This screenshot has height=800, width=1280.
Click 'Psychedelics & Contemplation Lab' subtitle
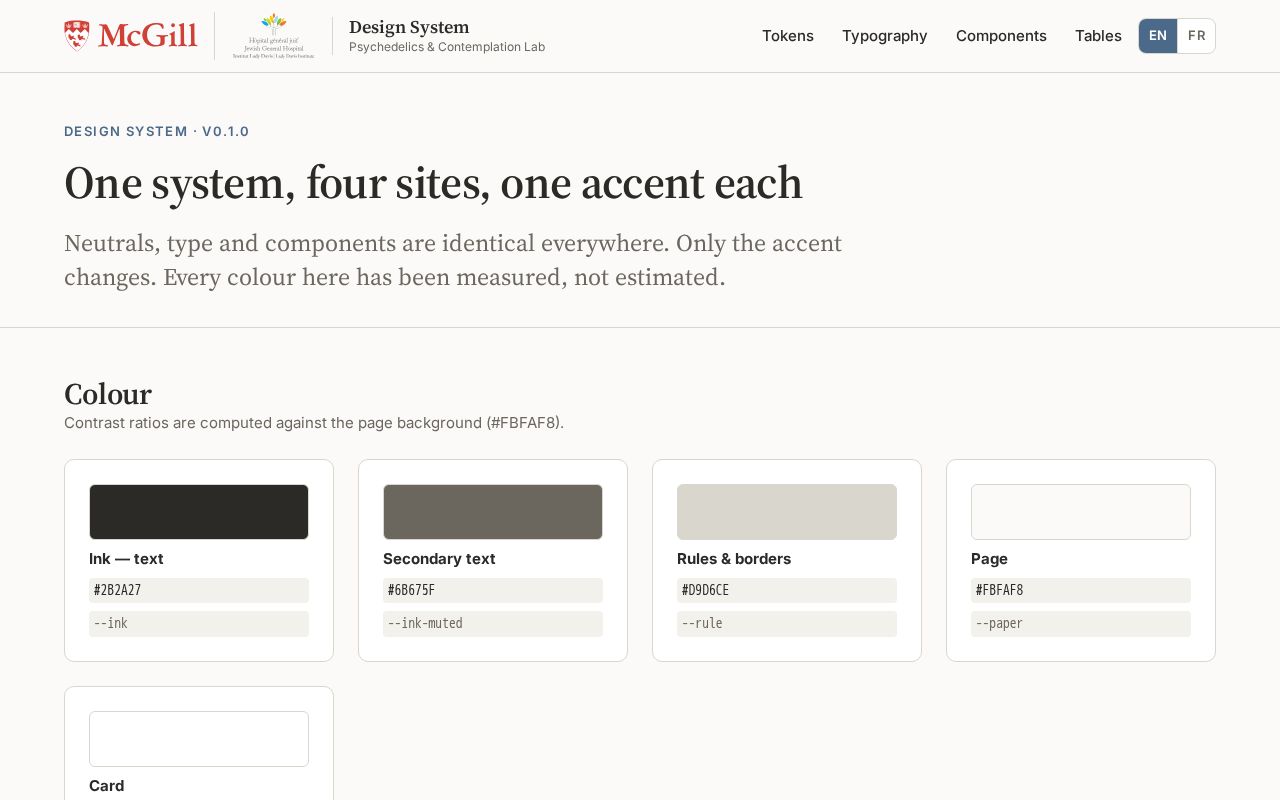[x=447, y=47]
